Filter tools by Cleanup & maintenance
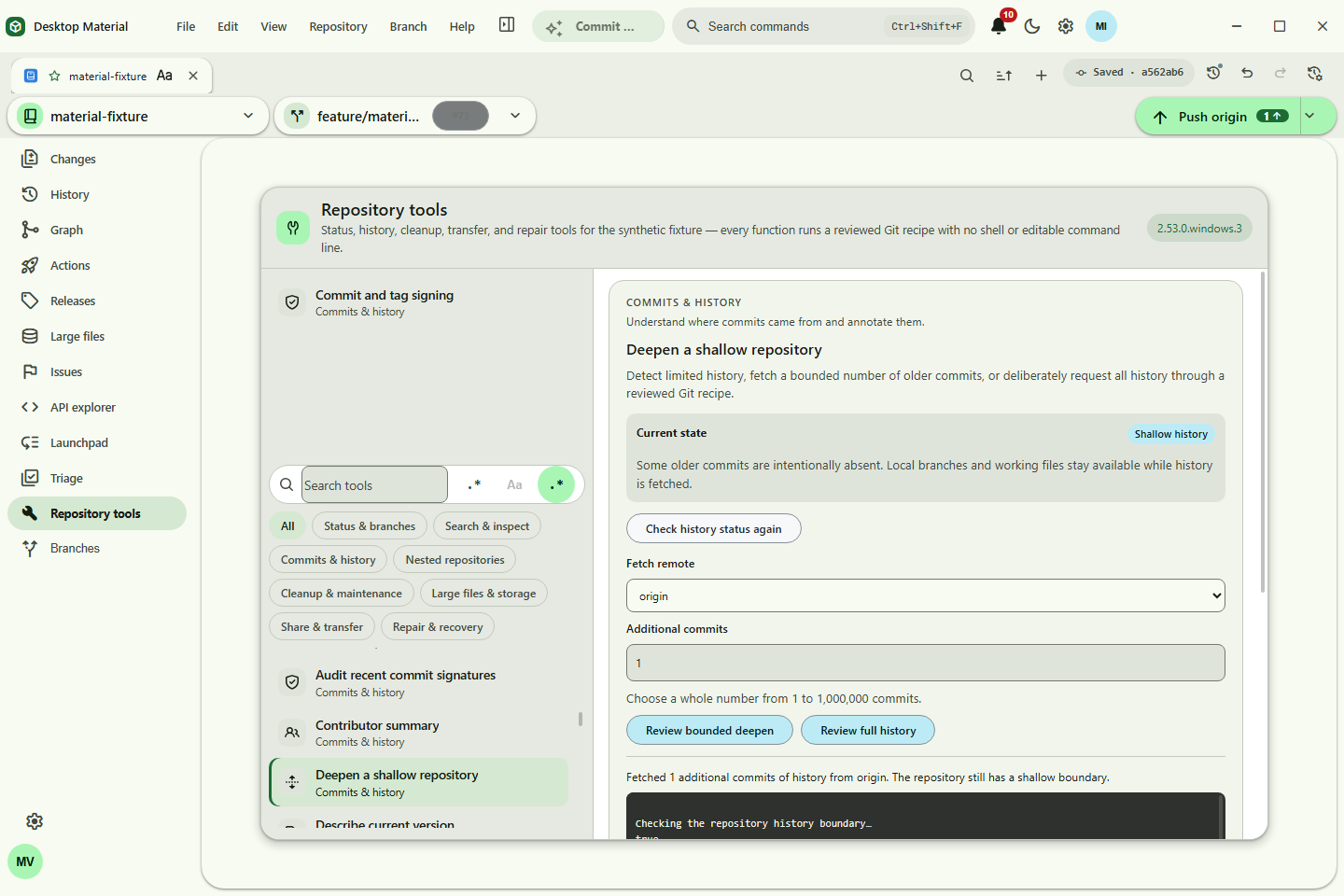This screenshot has height=896, width=1344. 342,594
